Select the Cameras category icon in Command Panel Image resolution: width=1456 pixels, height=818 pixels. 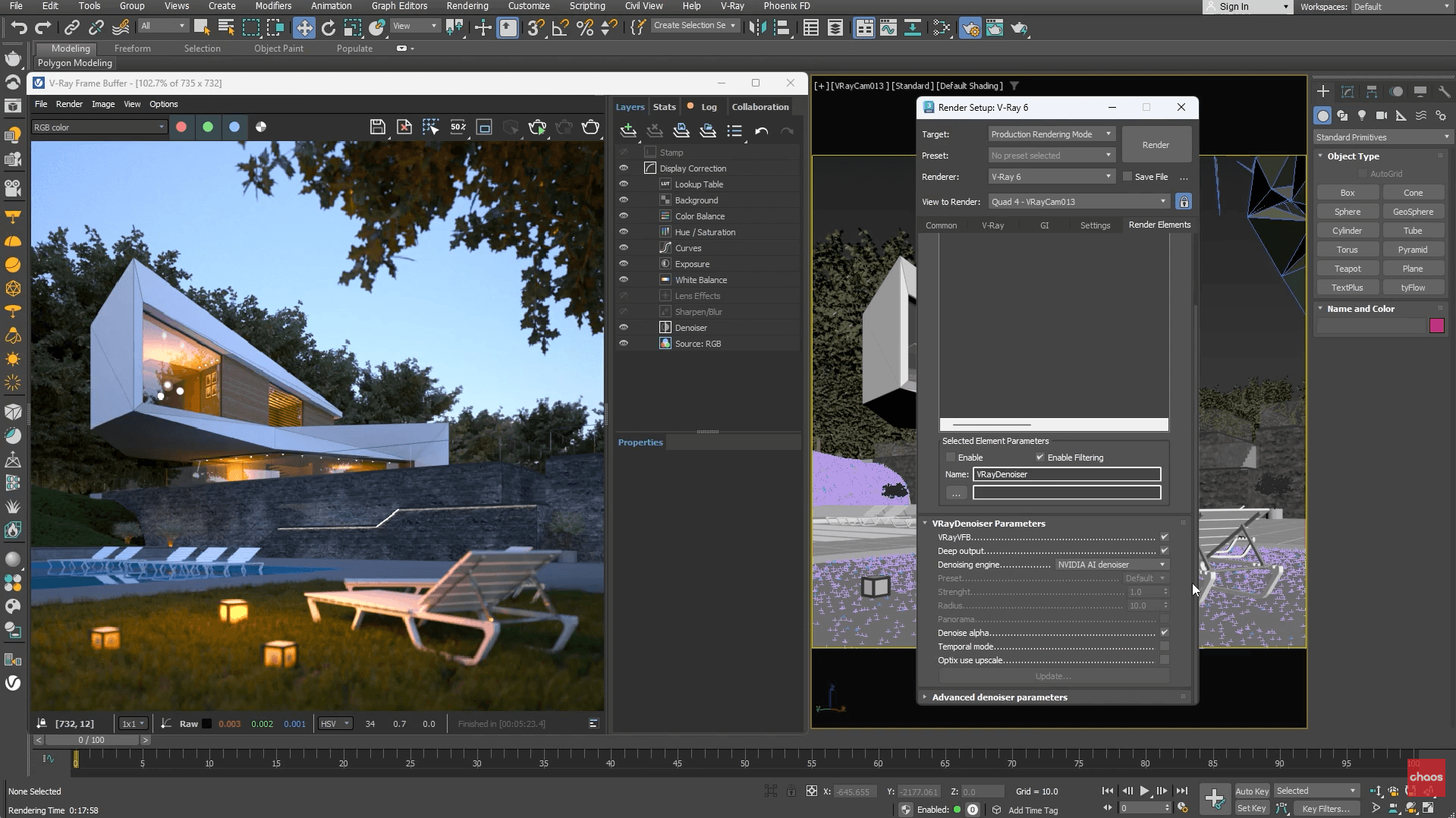[1382, 115]
